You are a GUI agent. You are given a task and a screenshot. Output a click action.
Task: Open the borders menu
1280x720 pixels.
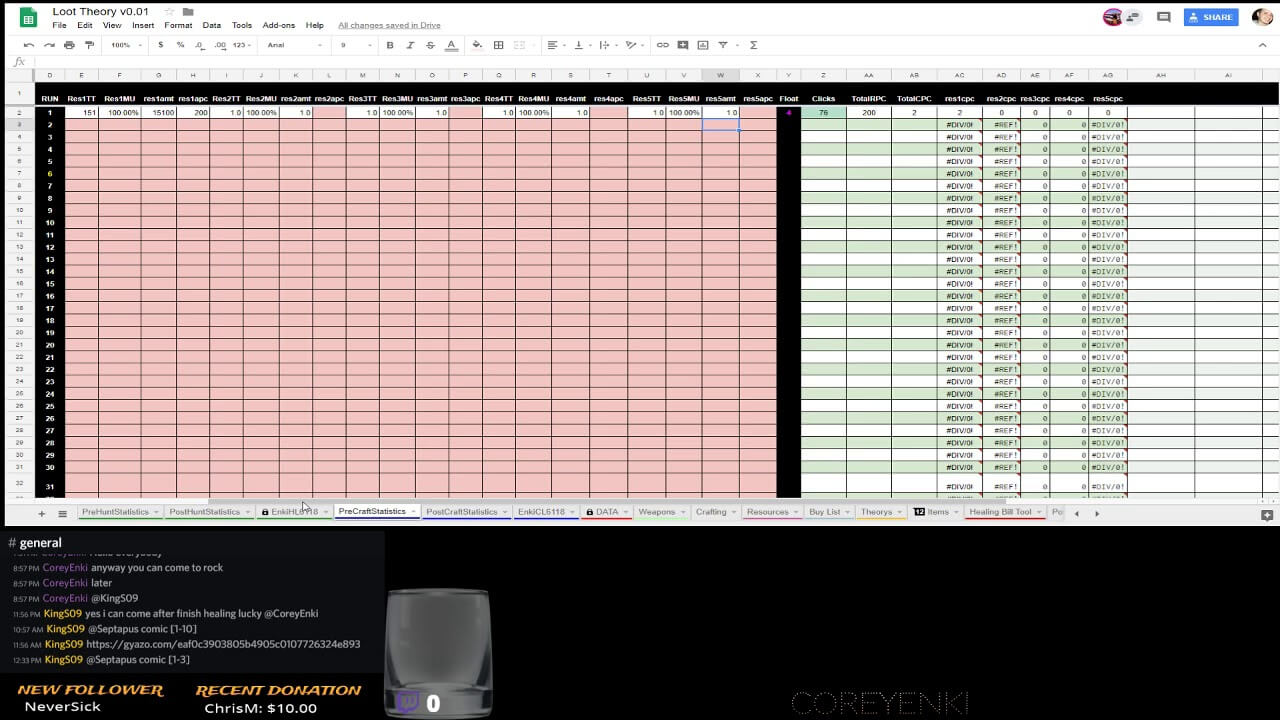click(498, 45)
